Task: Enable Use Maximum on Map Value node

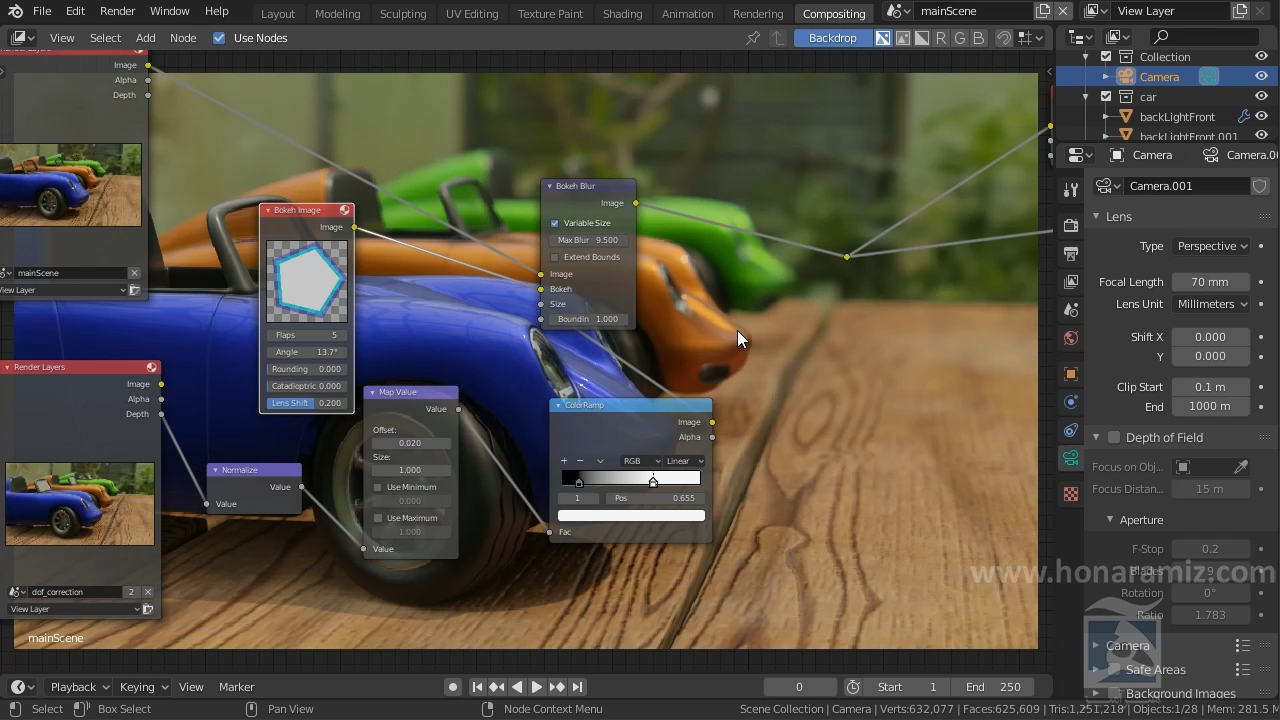Action: click(x=378, y=518)
